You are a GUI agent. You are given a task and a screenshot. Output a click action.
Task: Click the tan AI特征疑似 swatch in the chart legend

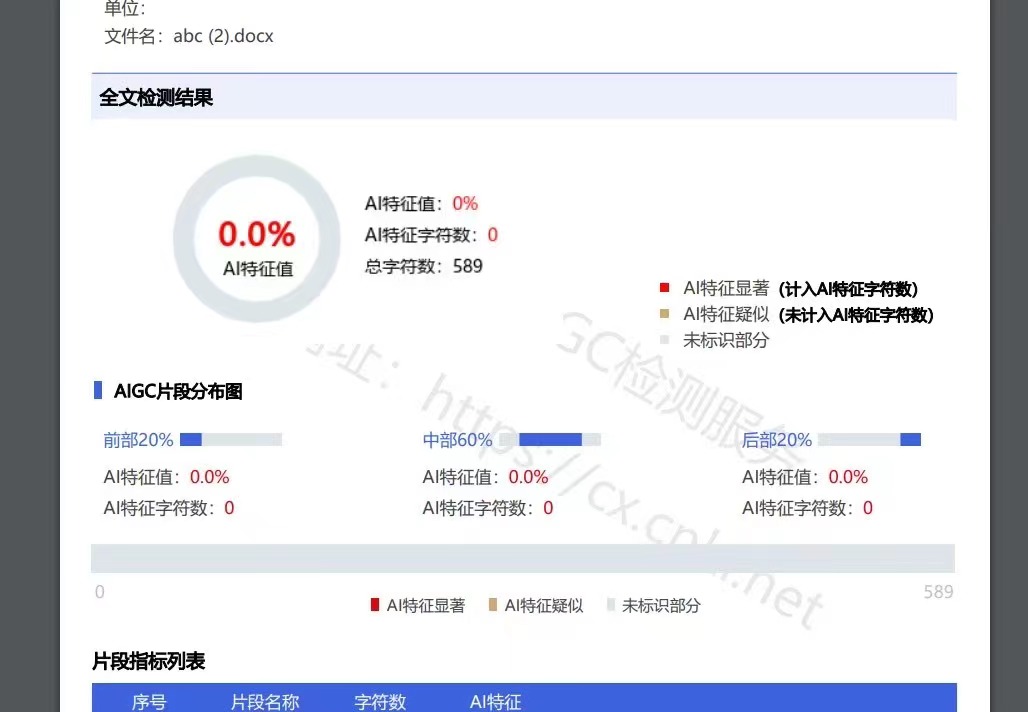tap(493, 604)
